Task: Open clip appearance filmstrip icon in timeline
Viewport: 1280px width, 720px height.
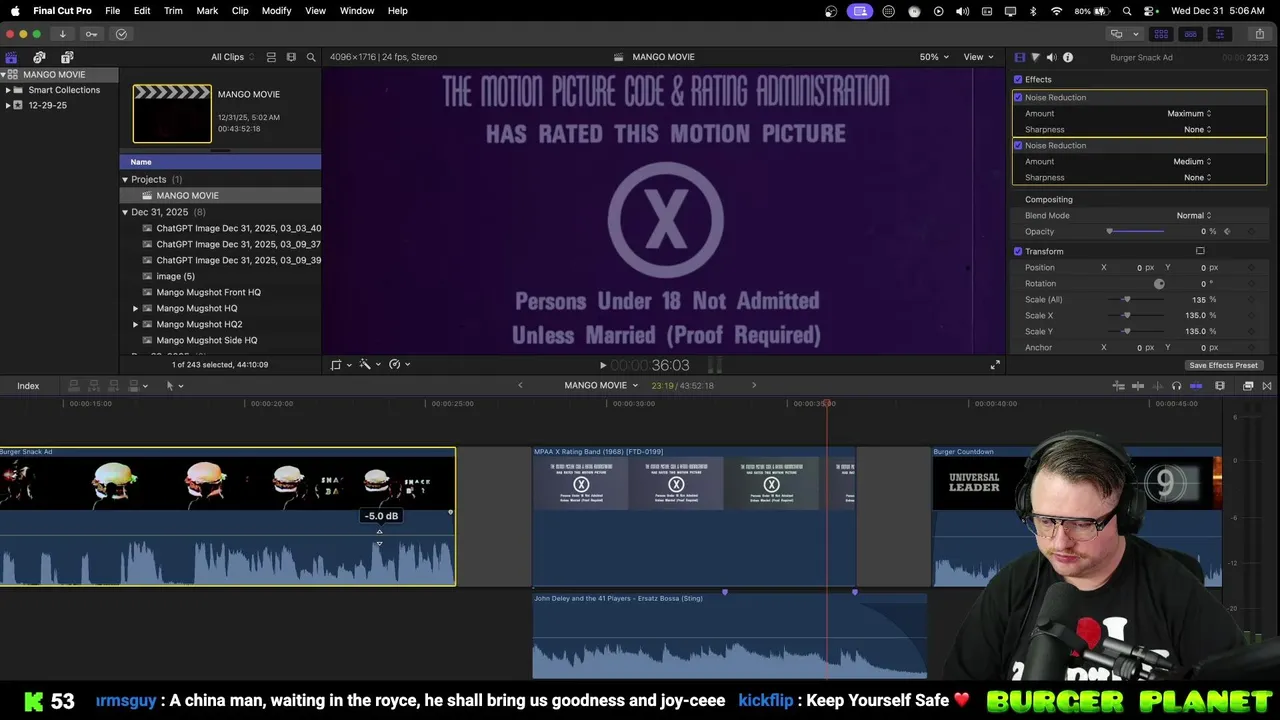Action: [1219, 386]
